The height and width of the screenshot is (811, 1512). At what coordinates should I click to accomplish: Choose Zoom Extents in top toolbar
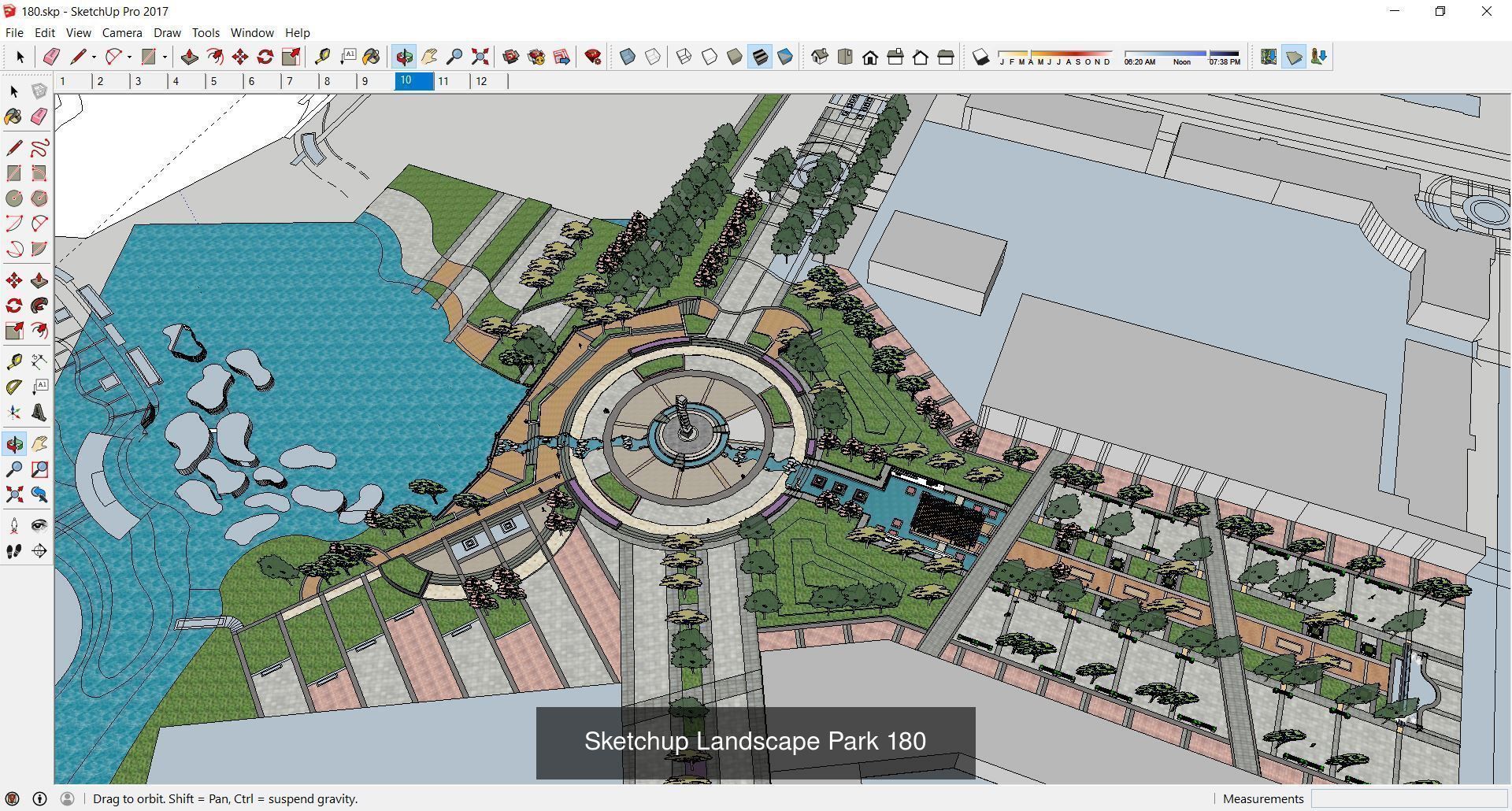pyautogui.click(x=480, y=57)
